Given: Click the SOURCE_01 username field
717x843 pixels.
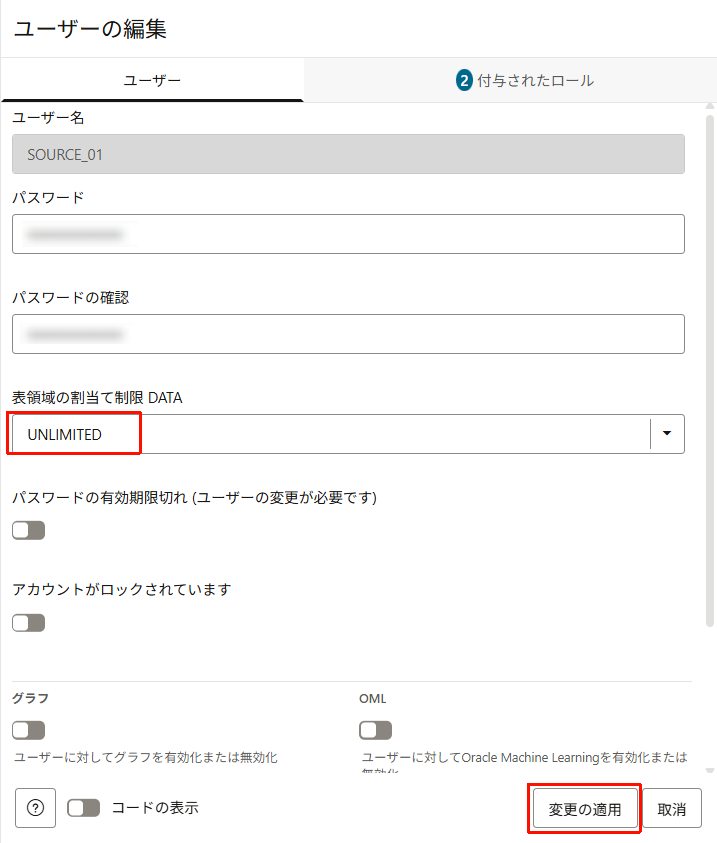Looking at the screenshot, I should coord(348,154).
